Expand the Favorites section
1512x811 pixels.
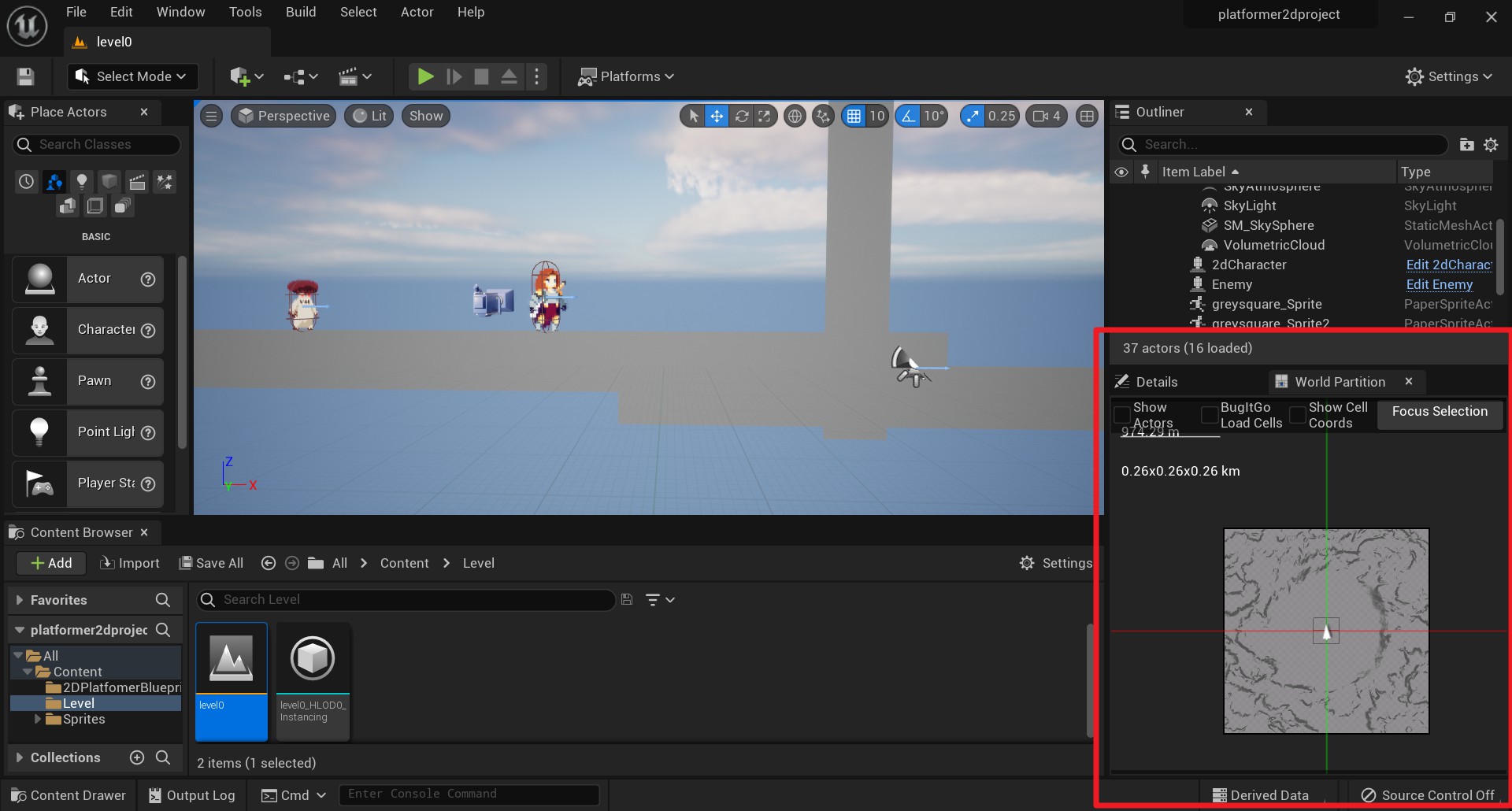coord(20,600)
